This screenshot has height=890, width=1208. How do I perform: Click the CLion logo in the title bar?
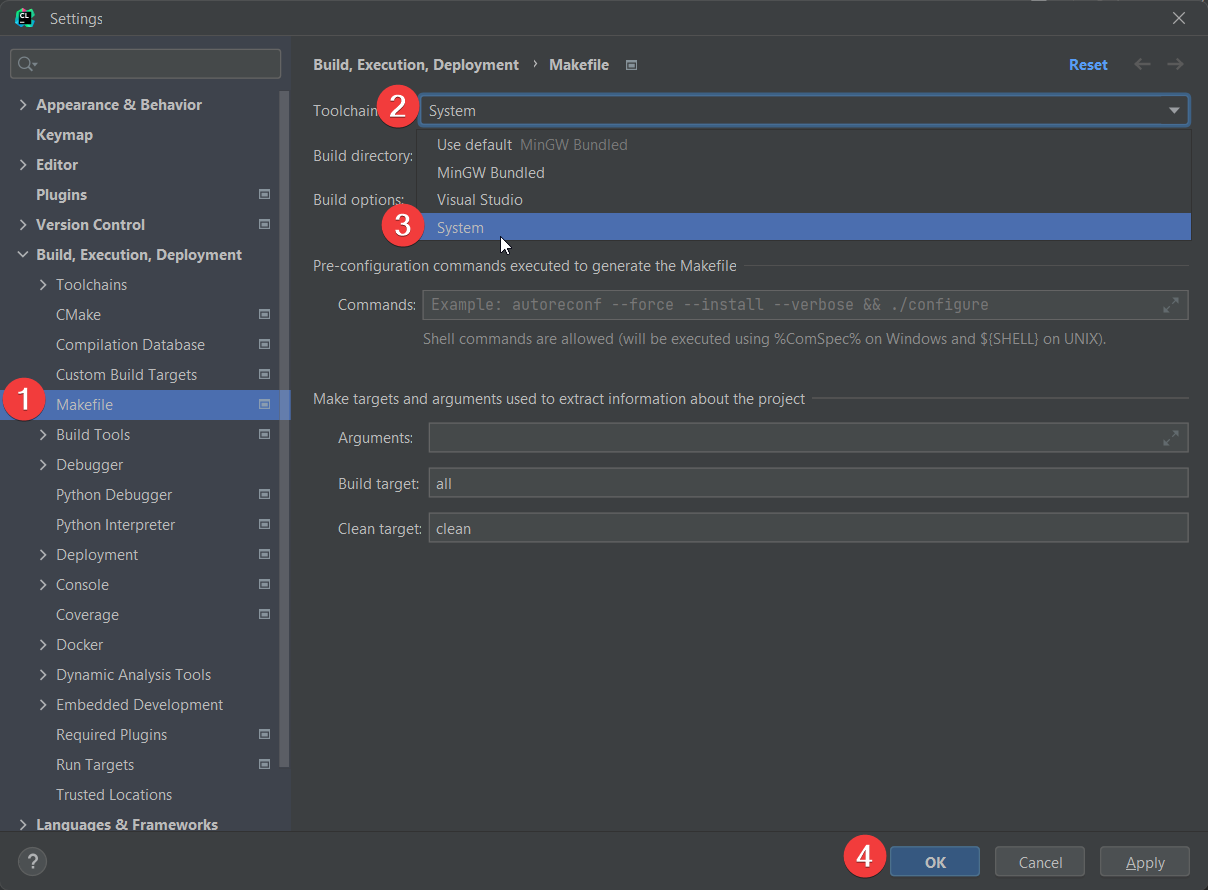tap(24, 17)
